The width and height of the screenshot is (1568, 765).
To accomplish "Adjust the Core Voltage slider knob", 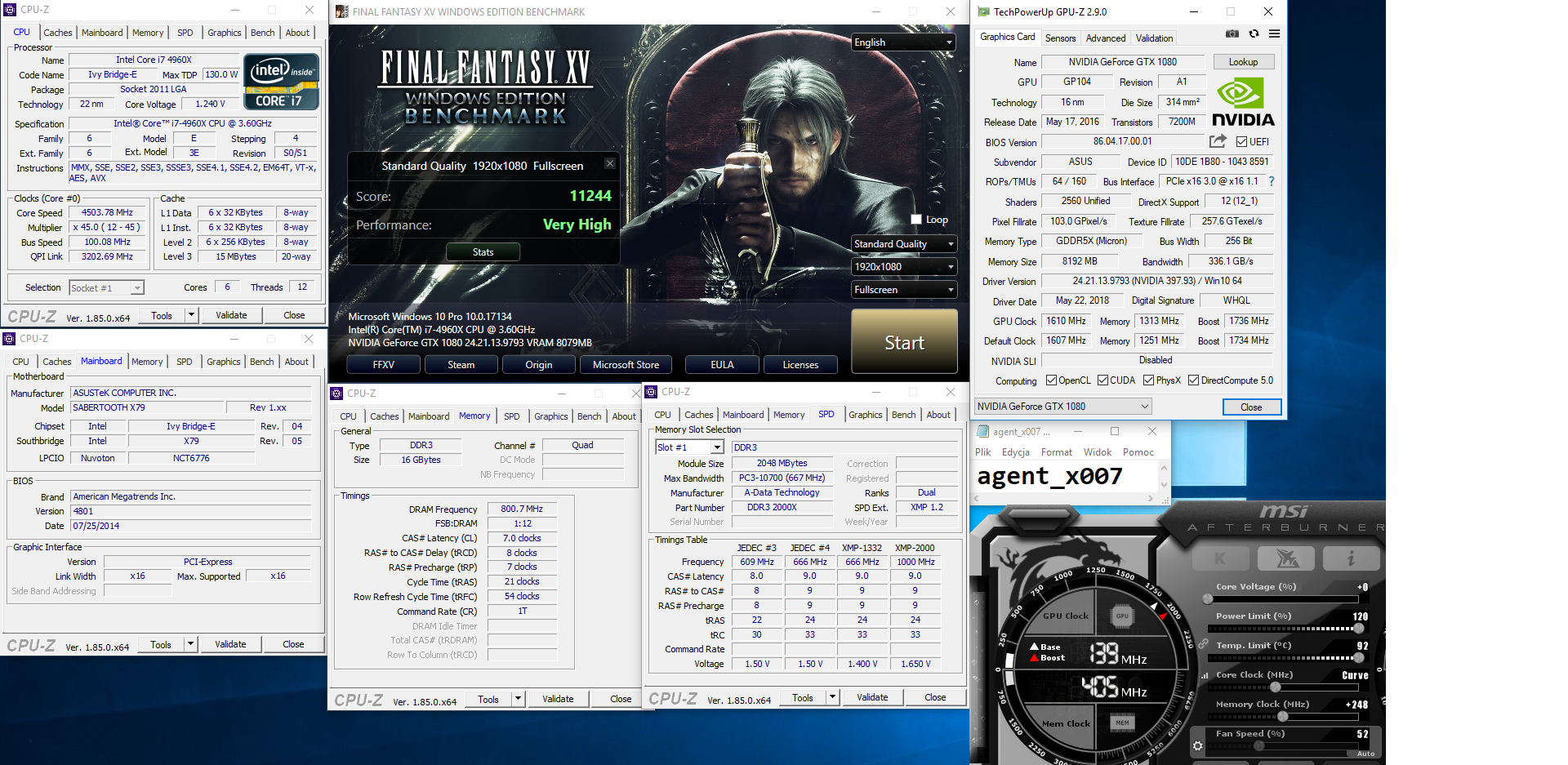I will 1208,598.
